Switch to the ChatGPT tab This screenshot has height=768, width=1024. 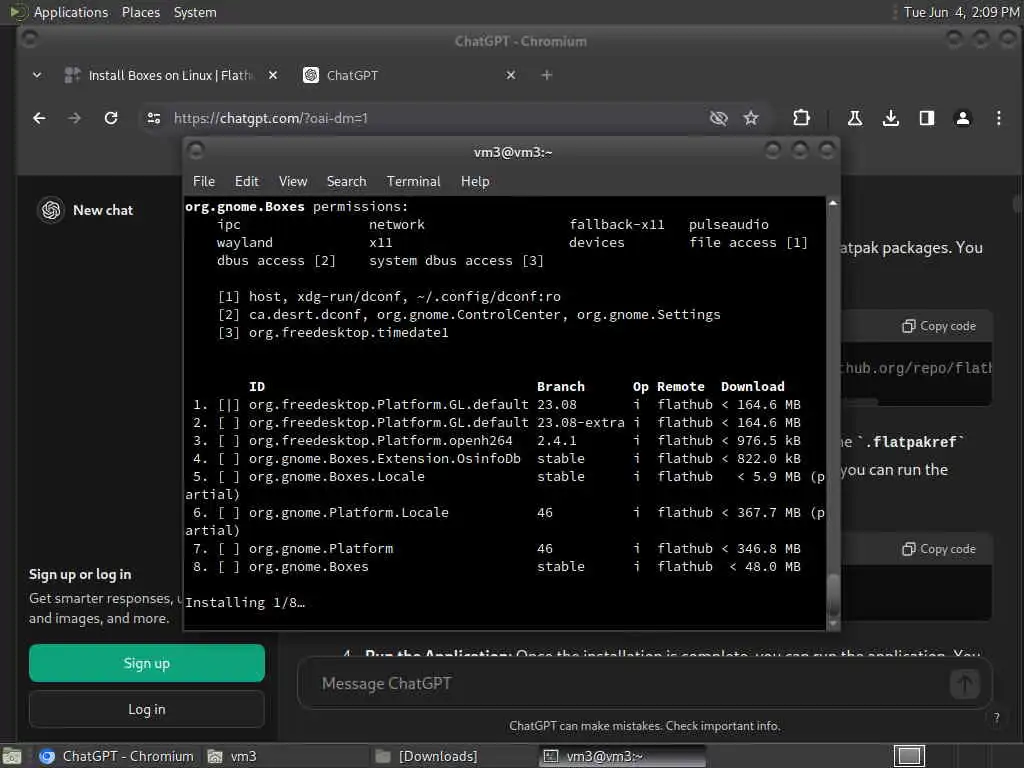click(x=411, y=75)
